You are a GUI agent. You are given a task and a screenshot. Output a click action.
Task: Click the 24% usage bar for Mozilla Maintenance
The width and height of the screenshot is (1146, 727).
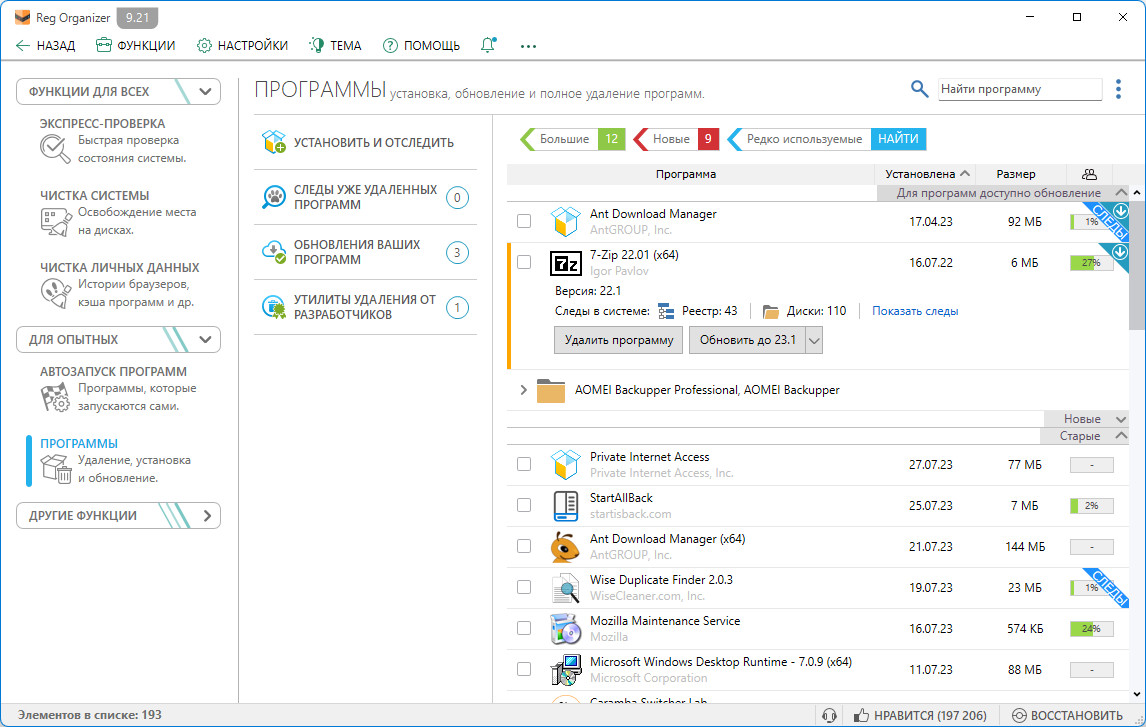pos(1091,628)
